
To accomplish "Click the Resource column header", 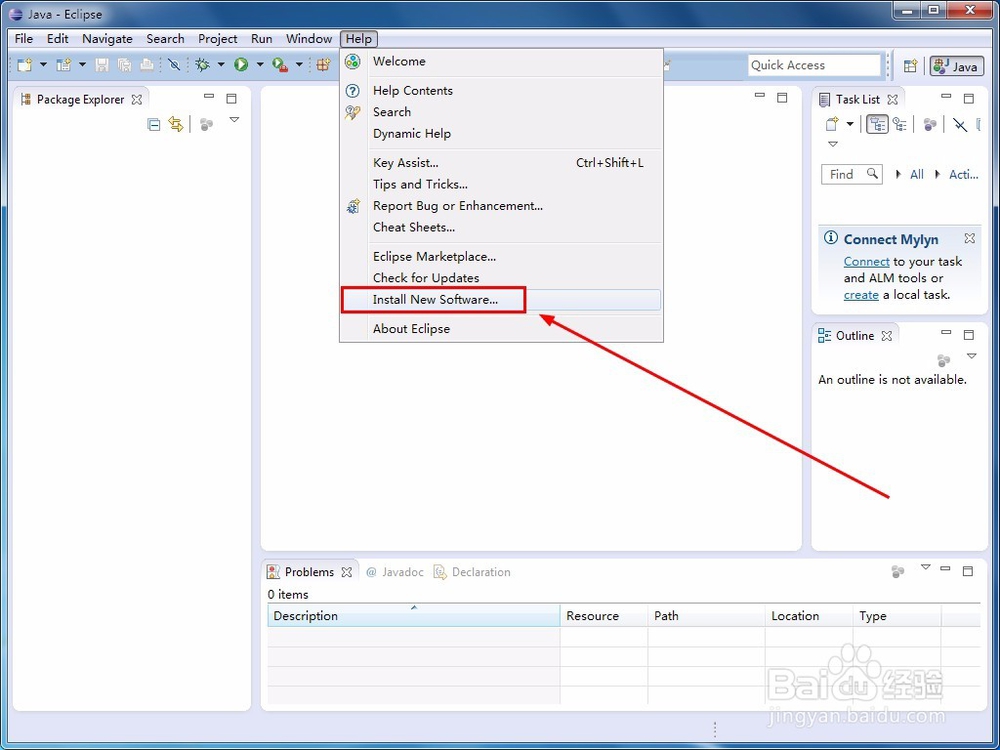I will pos(603,615).
